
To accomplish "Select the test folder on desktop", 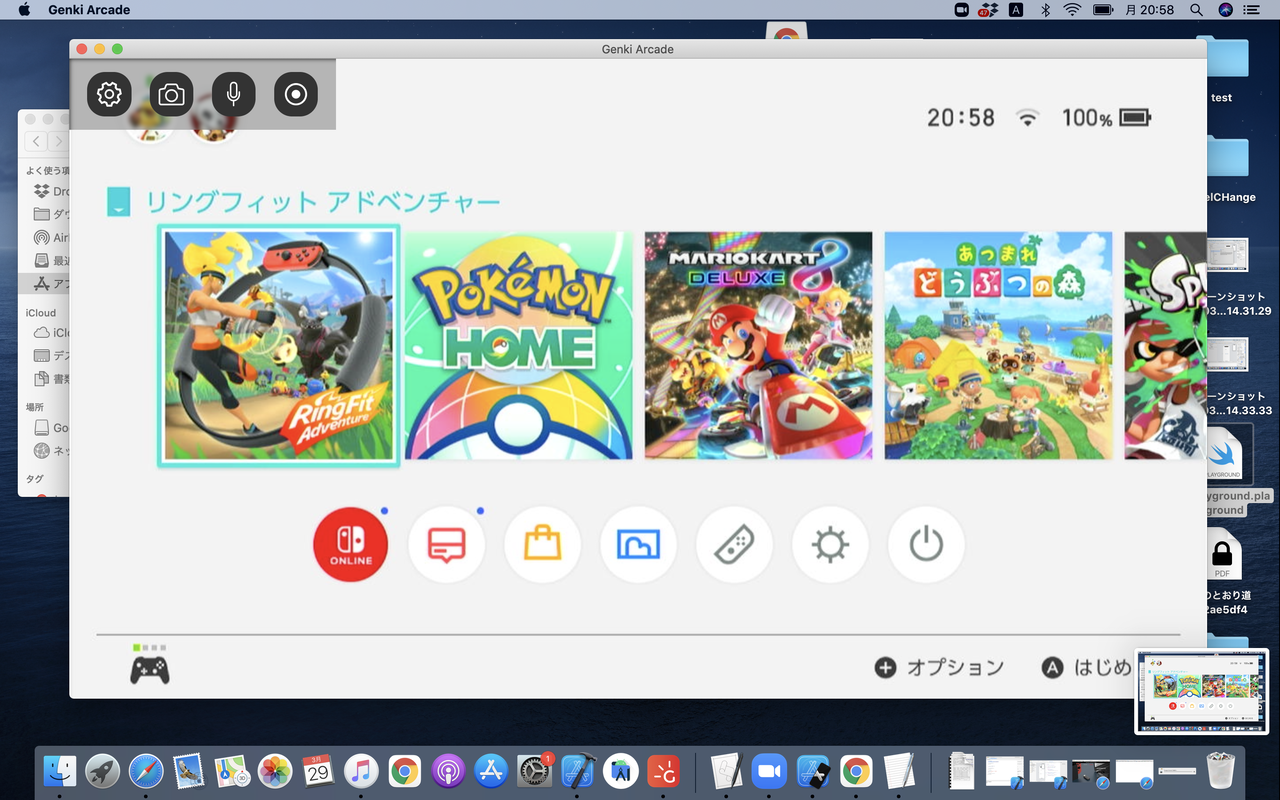I will [1222, 70].
